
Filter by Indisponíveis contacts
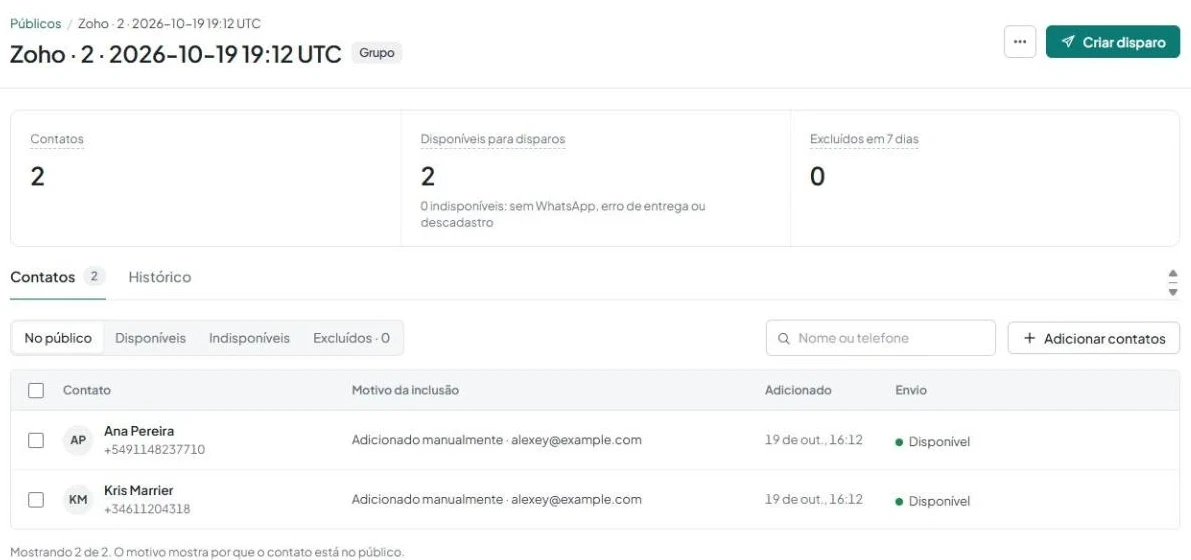pos(249,338)
